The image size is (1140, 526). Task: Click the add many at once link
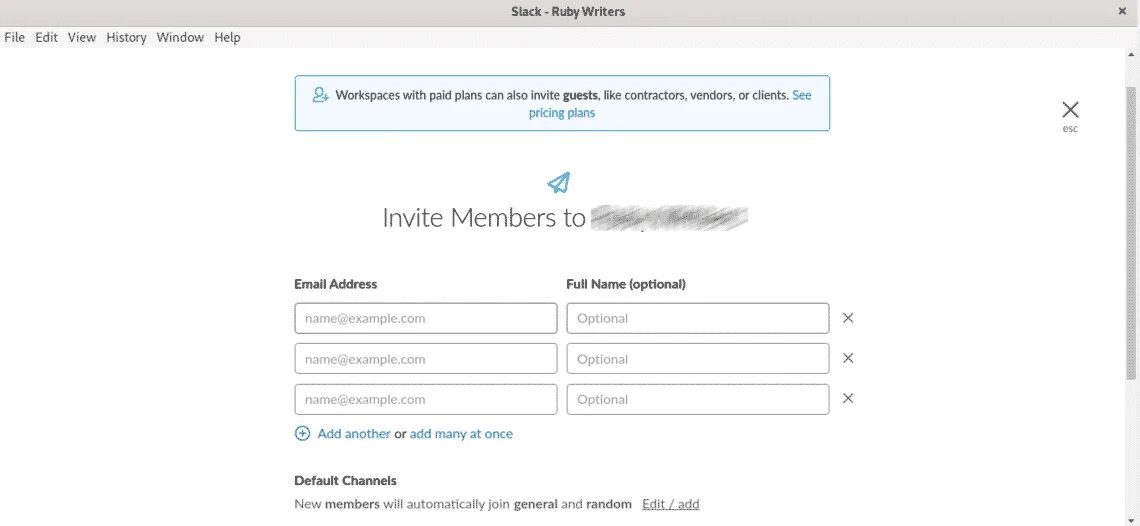click(461, 434)
